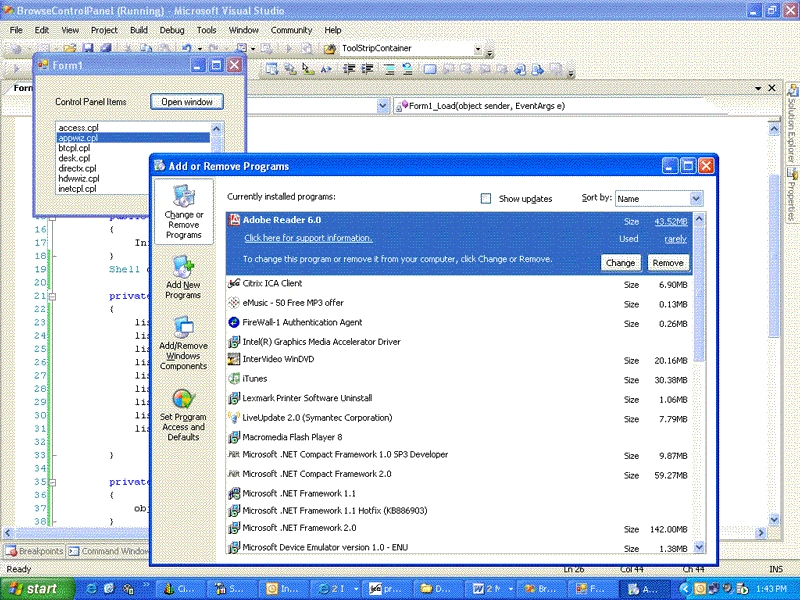This screenshot has height=600, width=800.
Task: Click the Save icon in Visual Studio toolbar
Action: pyautogui.click(x=88, y=48)
